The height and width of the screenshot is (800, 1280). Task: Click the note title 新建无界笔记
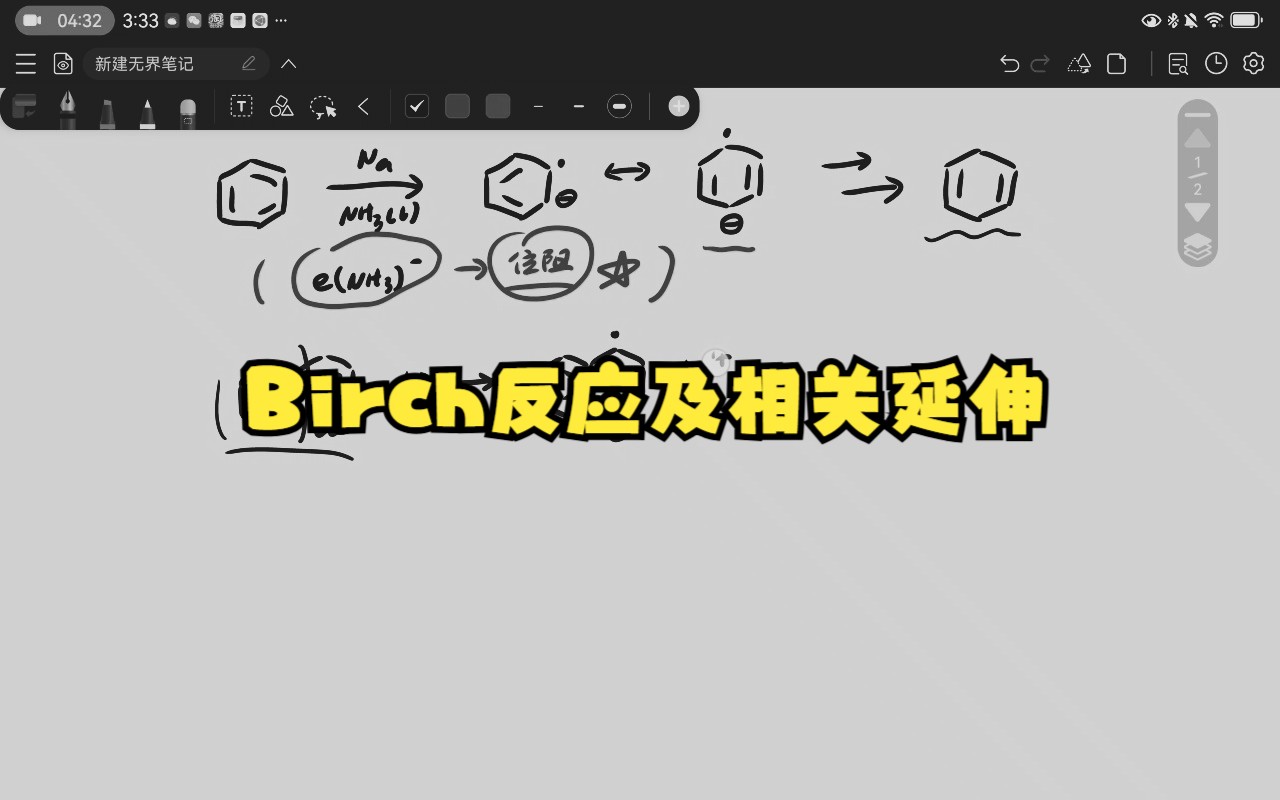click(144, 64)
